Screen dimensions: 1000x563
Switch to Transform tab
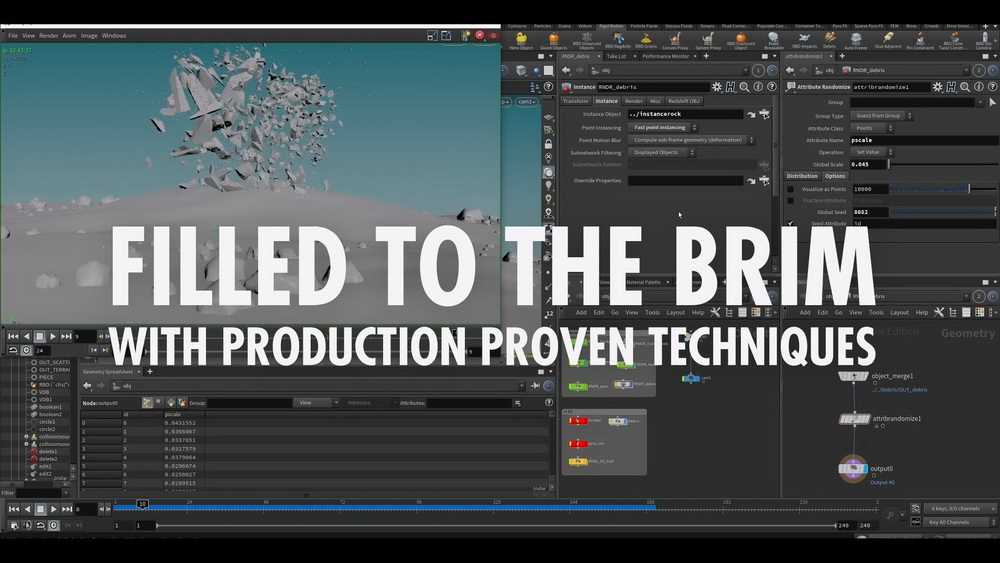575,101
